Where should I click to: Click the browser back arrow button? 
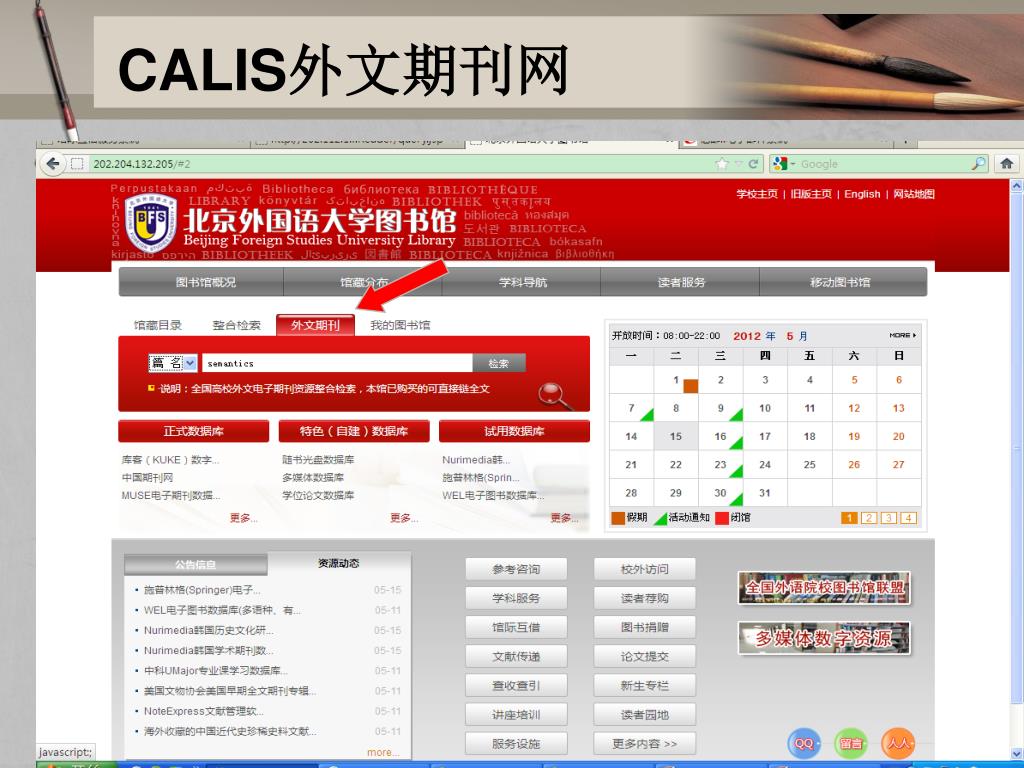coord(53,163)
